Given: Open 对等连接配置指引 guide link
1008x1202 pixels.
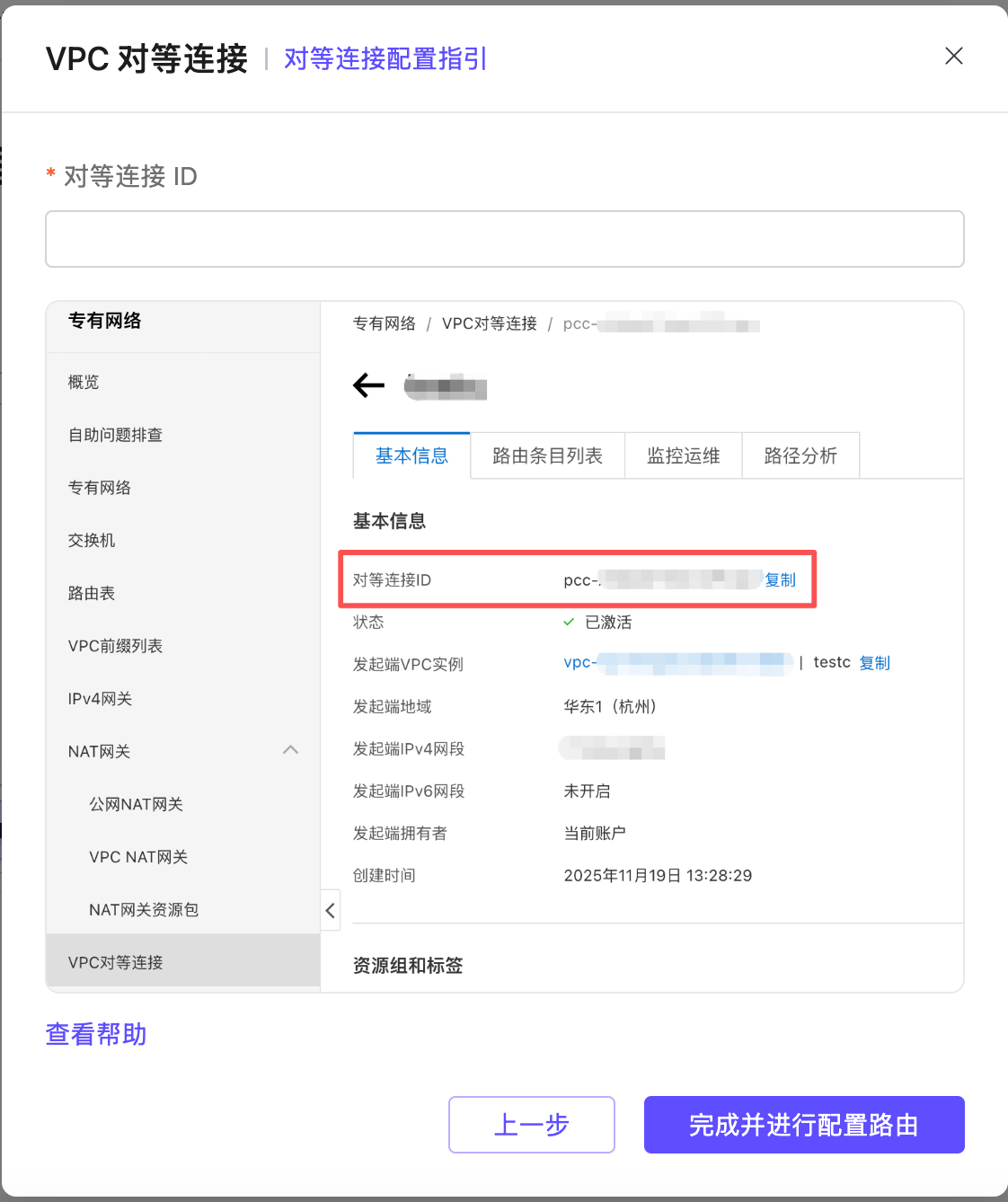Looking at the screenshot, I should click(385, 58).
